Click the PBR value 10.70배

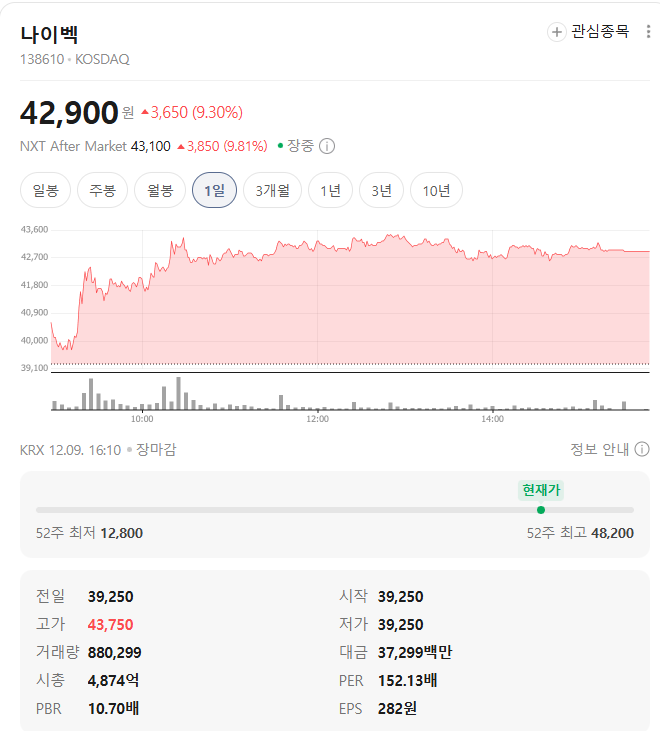(x=113, y=709)
